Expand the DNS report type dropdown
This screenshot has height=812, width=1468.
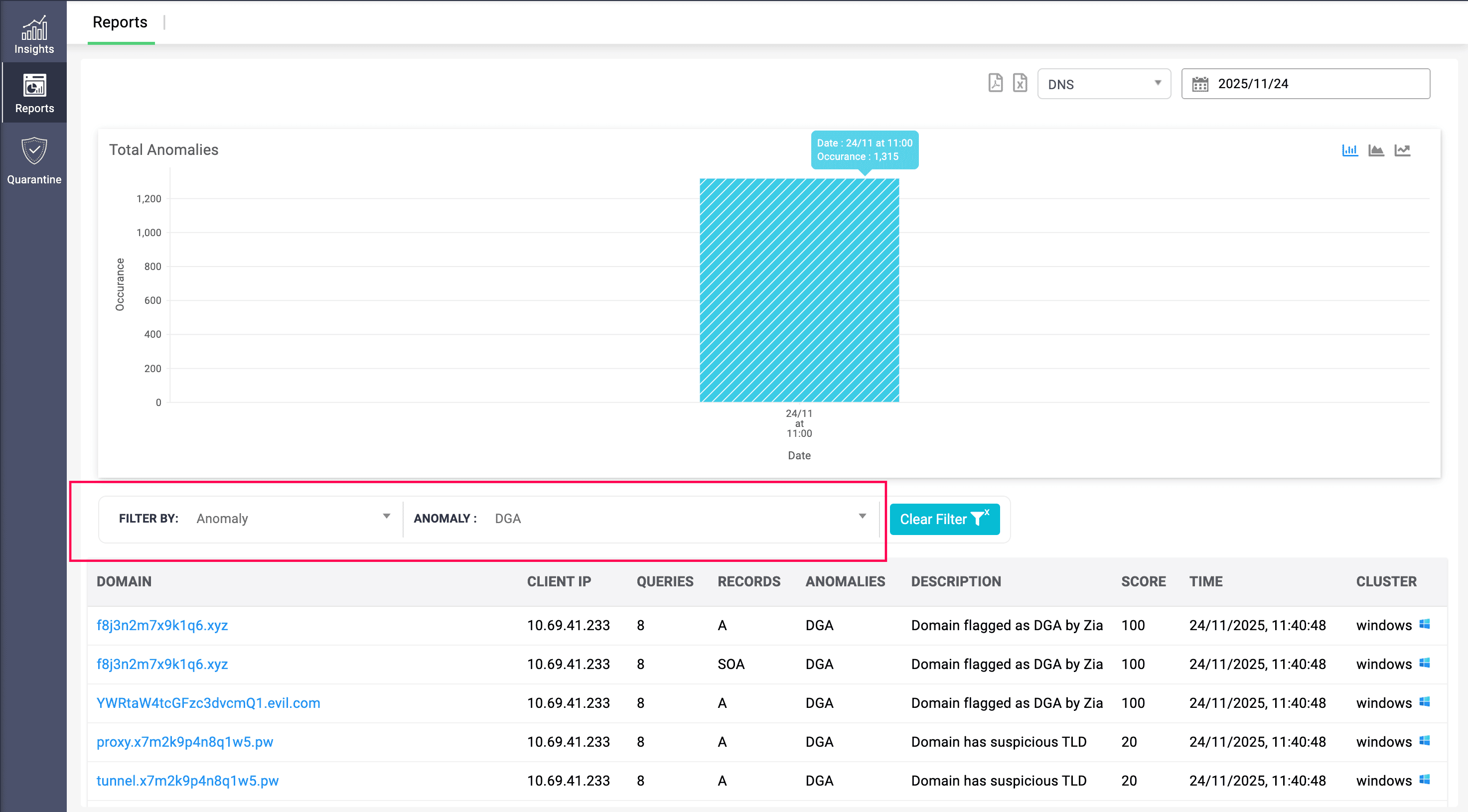pos(1157,84)
